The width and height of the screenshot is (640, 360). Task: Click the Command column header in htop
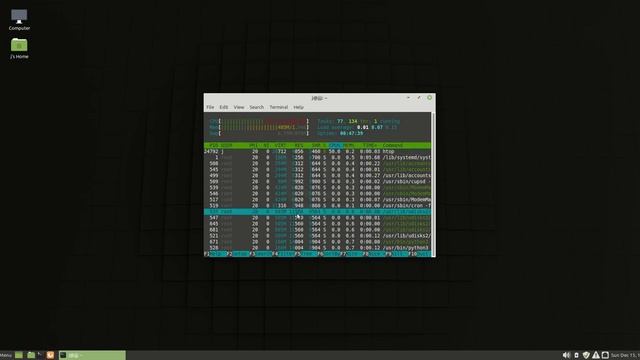pos(393,145)
